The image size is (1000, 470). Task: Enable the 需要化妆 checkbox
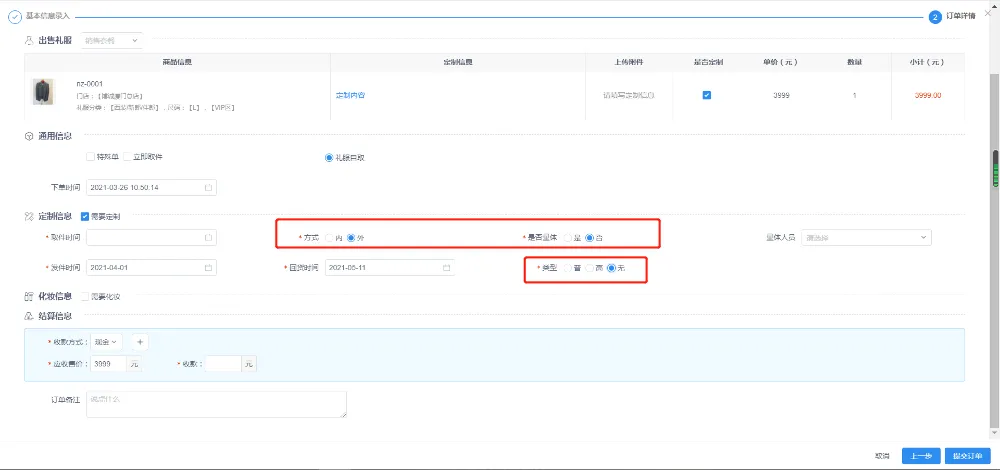point(84,296)
